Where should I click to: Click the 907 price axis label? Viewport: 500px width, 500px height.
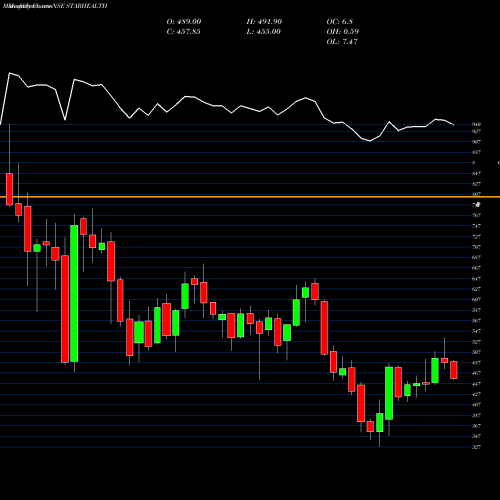(x=476, y=142)
